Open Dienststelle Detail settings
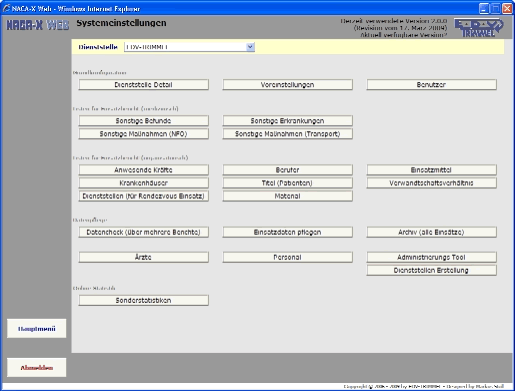The height and width of the screenshot is (391, 515). [144, 85]
